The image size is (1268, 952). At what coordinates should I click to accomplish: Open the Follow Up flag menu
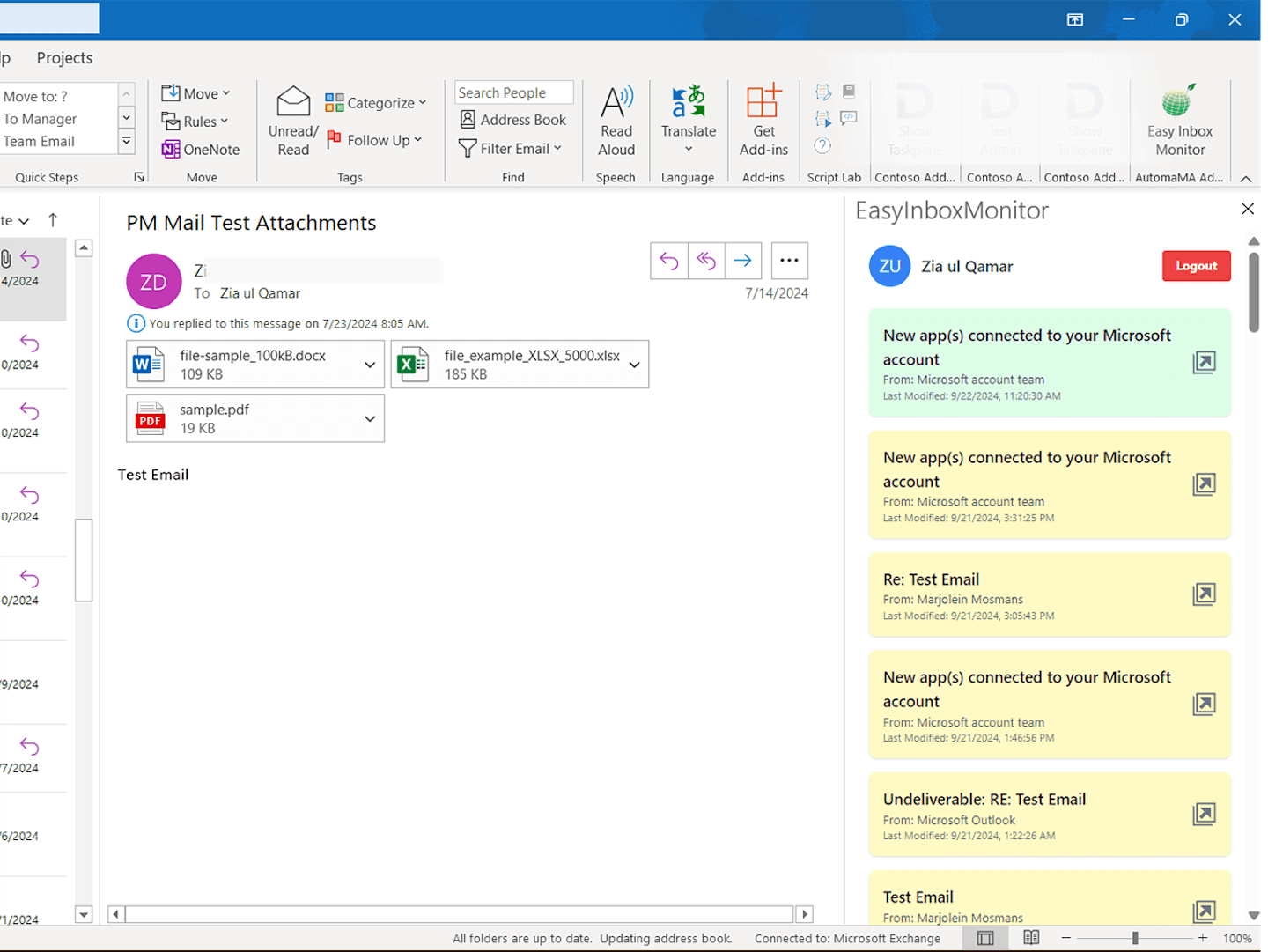point(374,140)
